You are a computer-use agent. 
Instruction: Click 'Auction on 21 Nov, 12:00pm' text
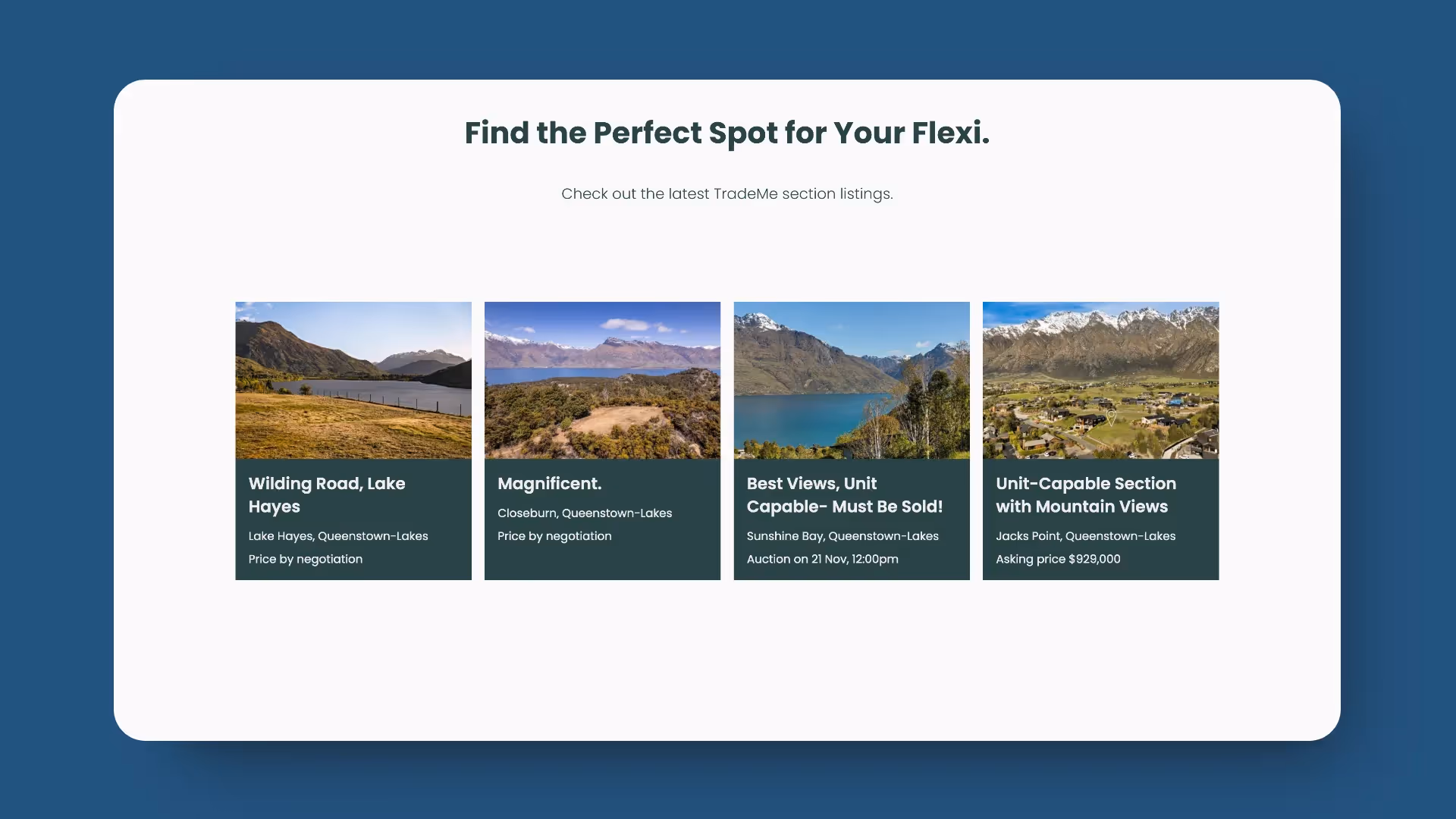click(x=822, y=559)
